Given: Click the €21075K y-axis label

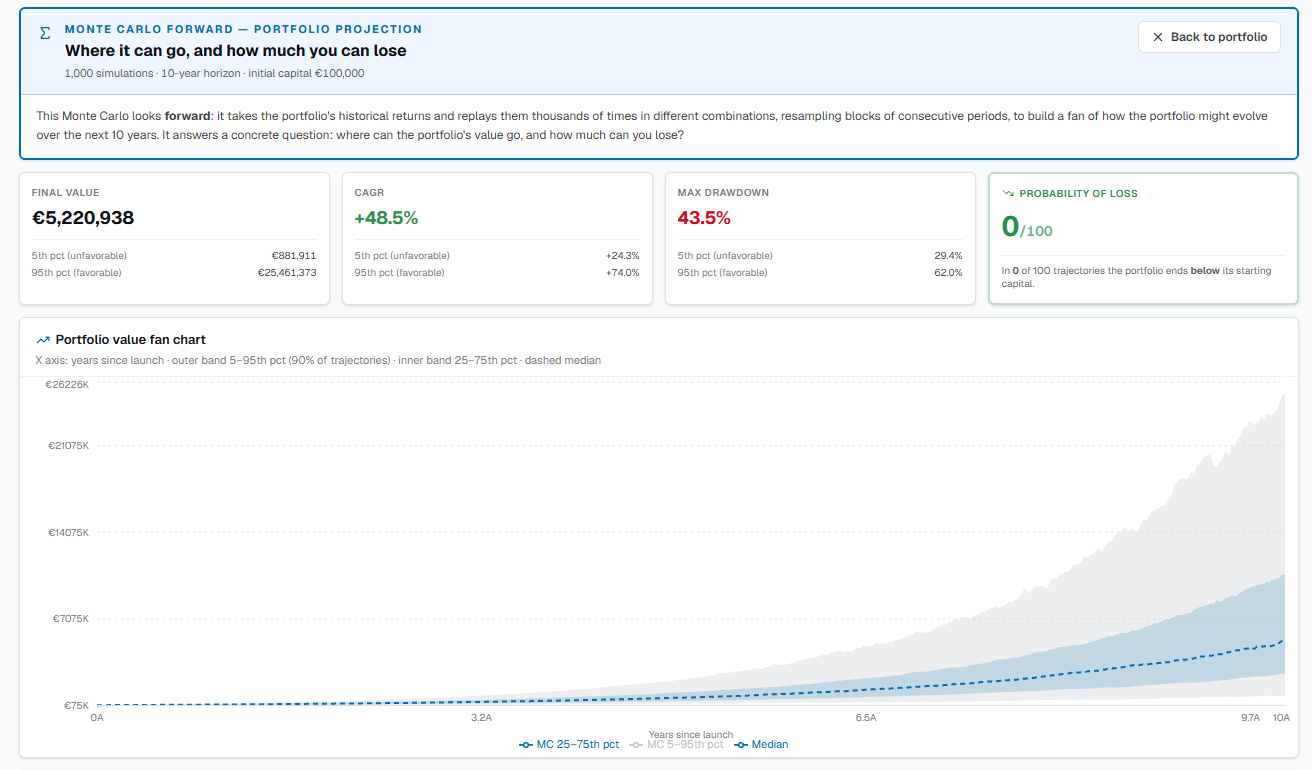Looking at the screenshot, I should pyautogui.click(x=68, y=445).
